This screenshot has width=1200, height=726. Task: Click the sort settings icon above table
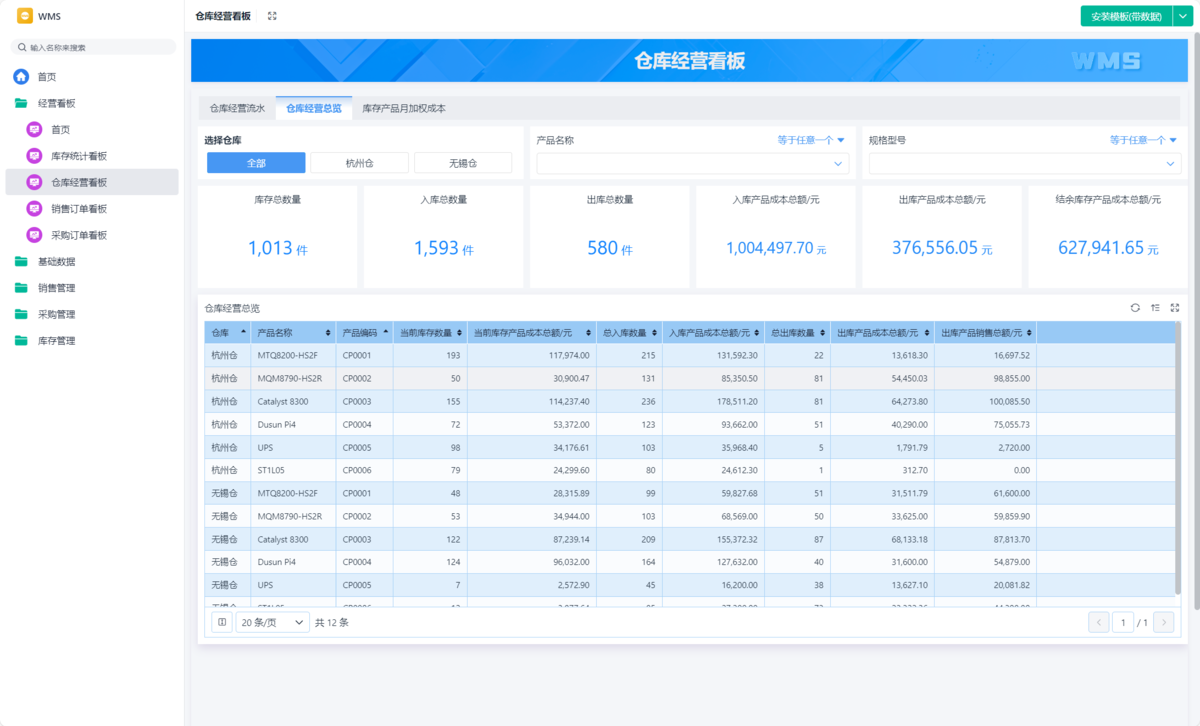coord(1155,308)
